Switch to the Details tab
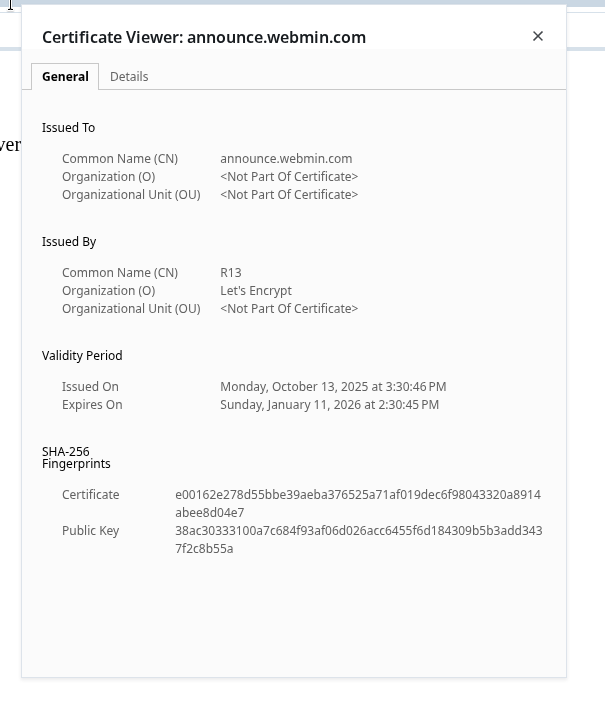605x714 pixels. (129, 76)
